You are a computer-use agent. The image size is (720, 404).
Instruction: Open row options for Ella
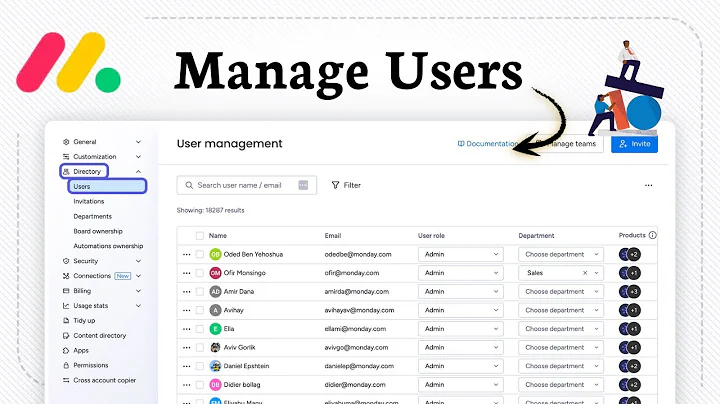pyautogui.click(x=186, y=329)
